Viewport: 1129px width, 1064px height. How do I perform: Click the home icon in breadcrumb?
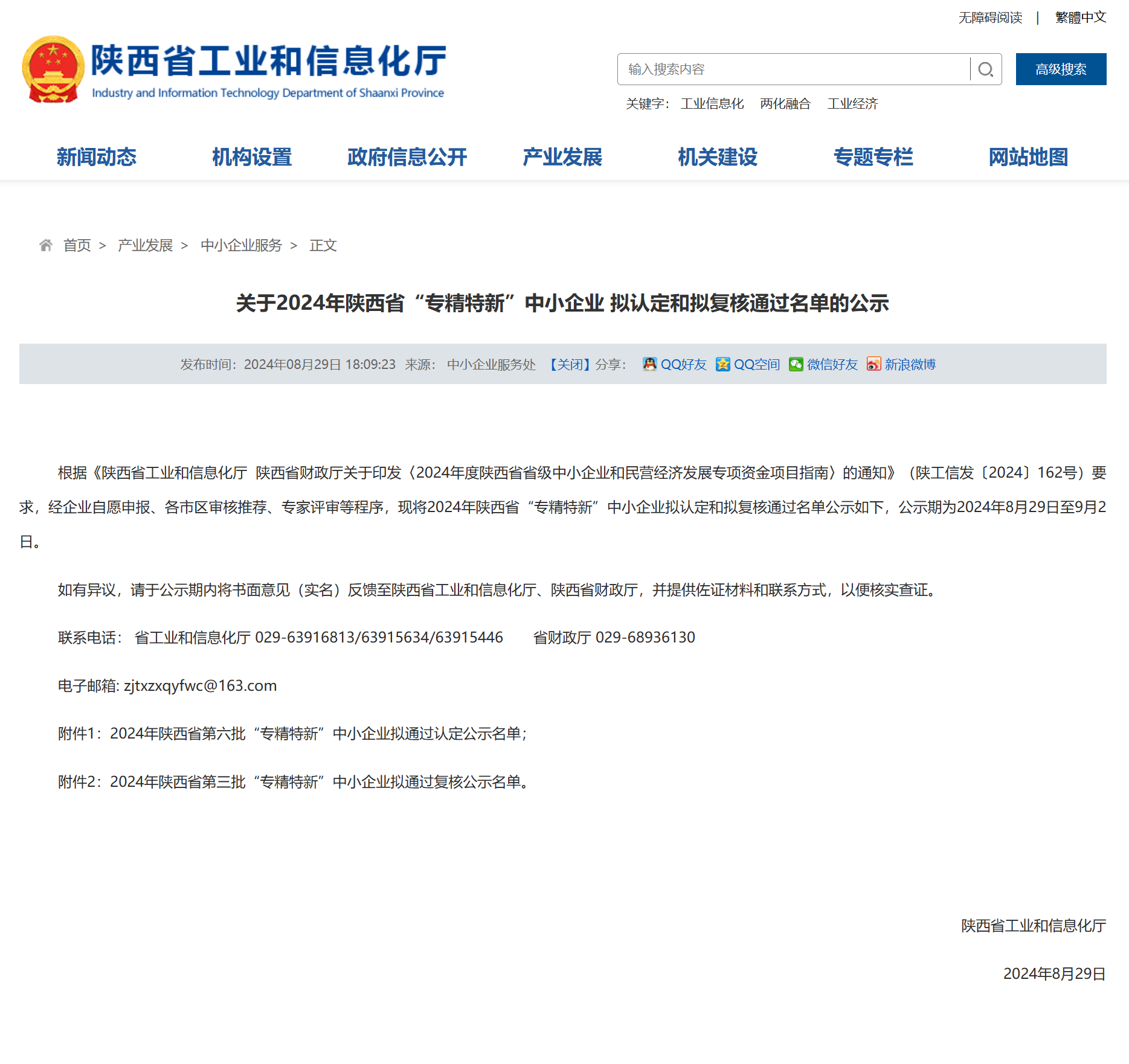click(46, 245)
